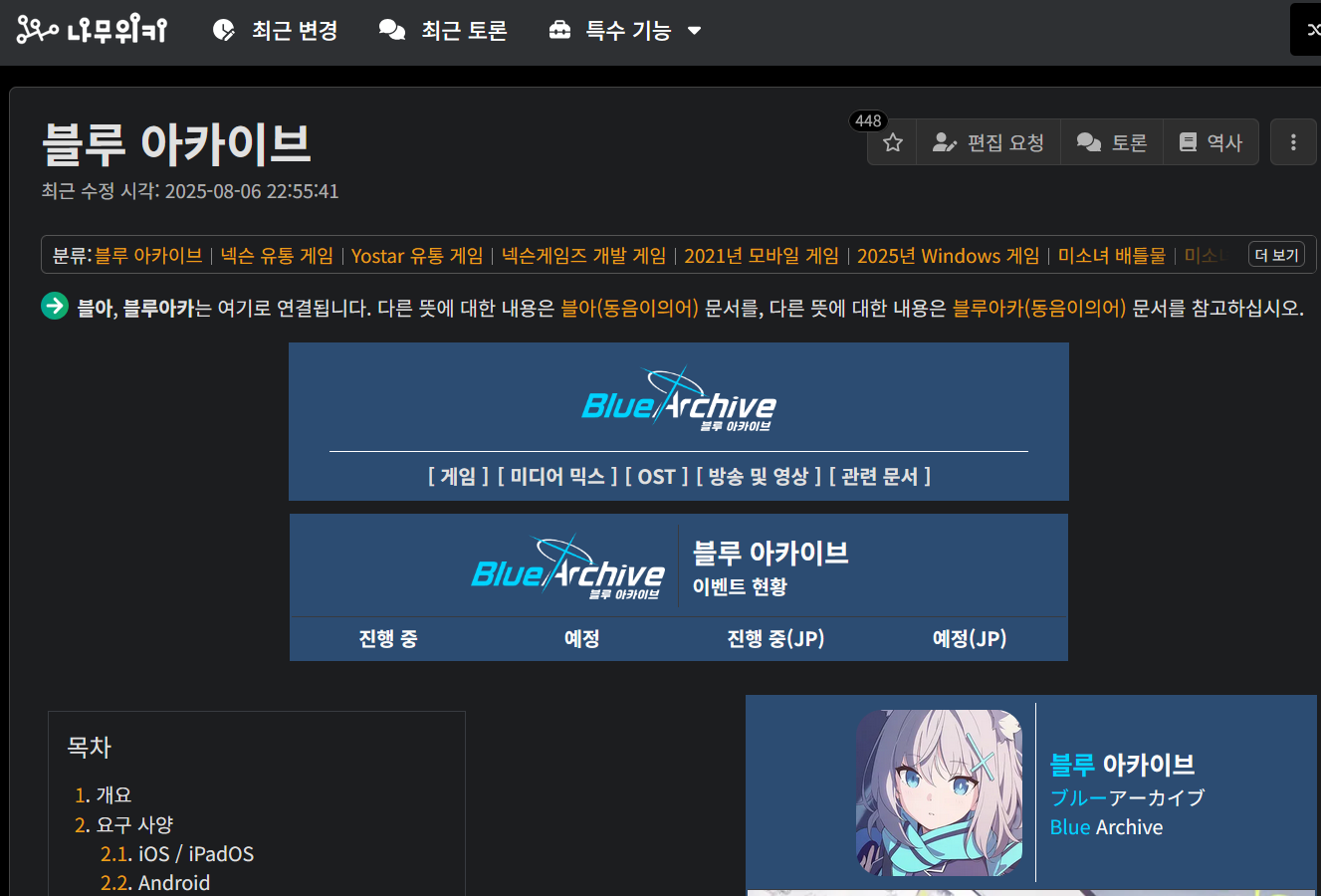
Task: Open category link 넥슨 유통 게임
Action: point(277,256)
